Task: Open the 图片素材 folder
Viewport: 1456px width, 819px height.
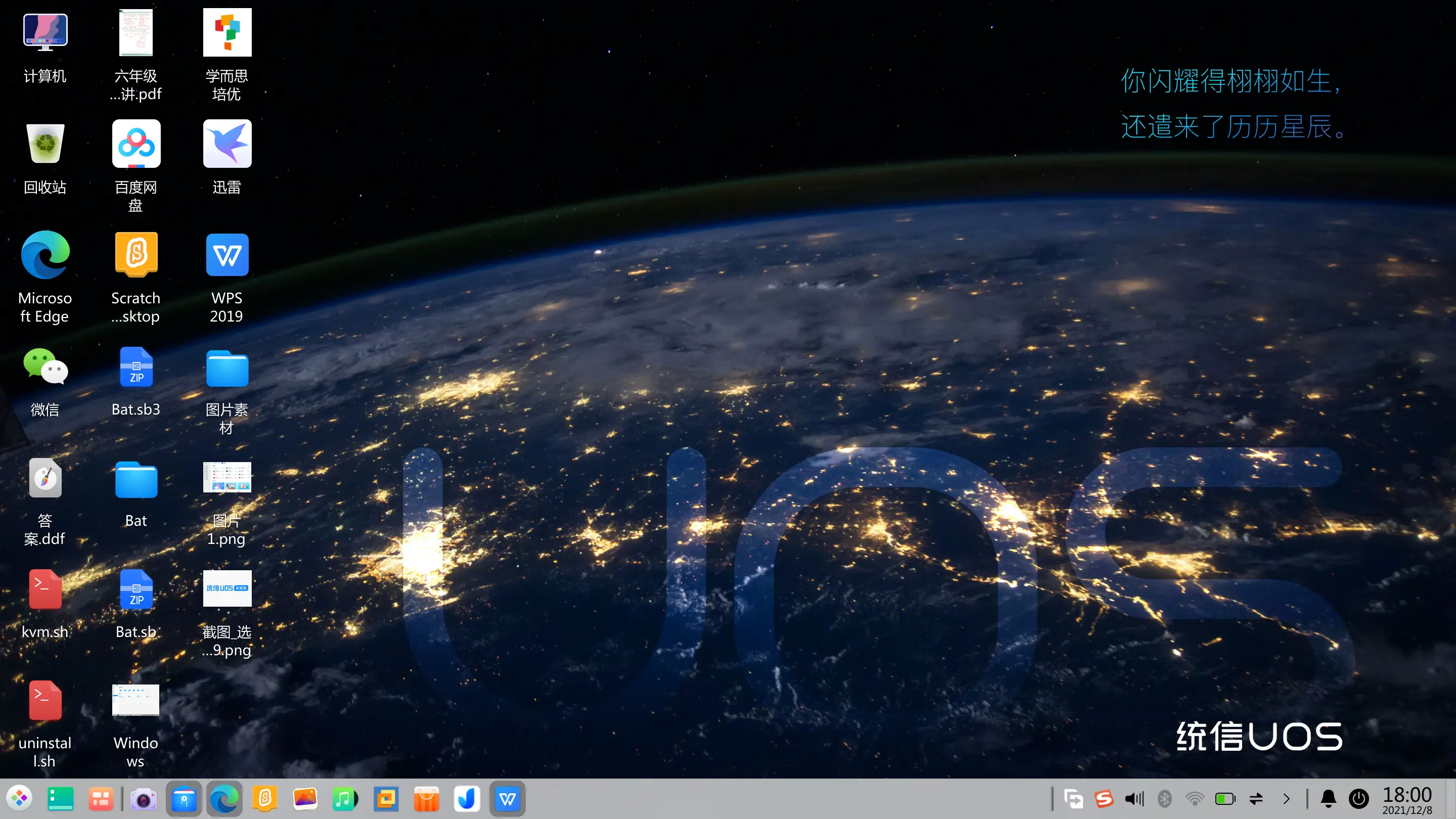Action: 226,369
